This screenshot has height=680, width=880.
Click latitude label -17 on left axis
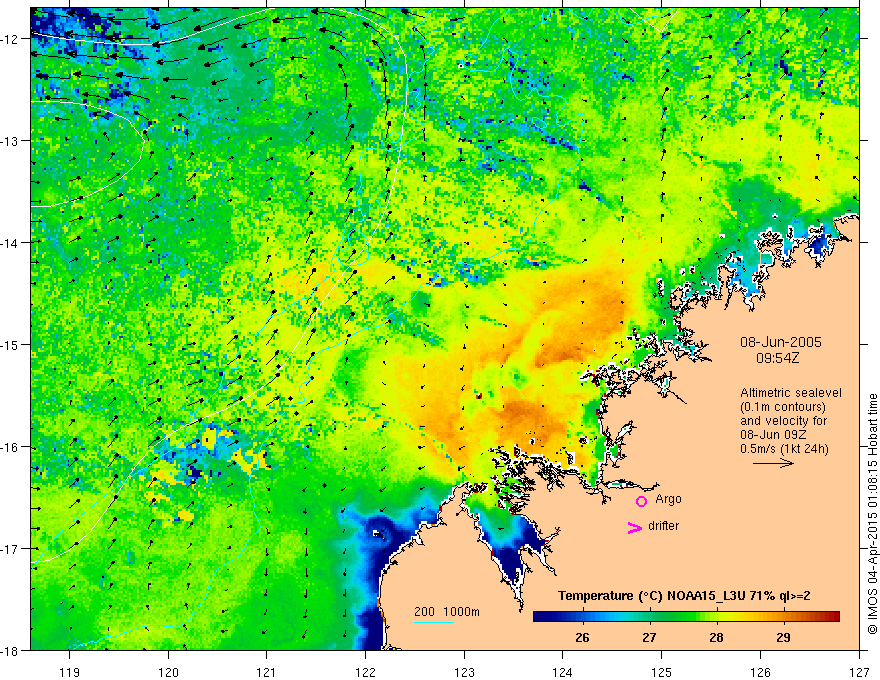[10, 549]
